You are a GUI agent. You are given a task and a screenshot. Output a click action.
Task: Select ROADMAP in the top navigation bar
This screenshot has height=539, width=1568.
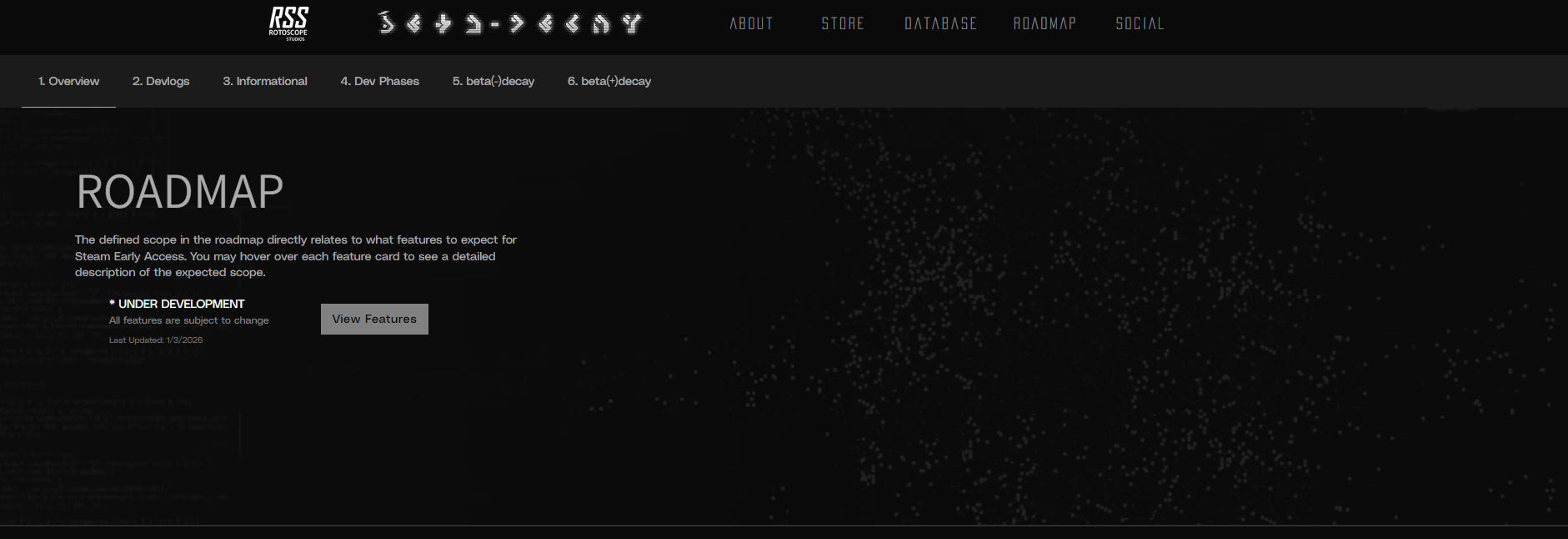pos(1044,23)
